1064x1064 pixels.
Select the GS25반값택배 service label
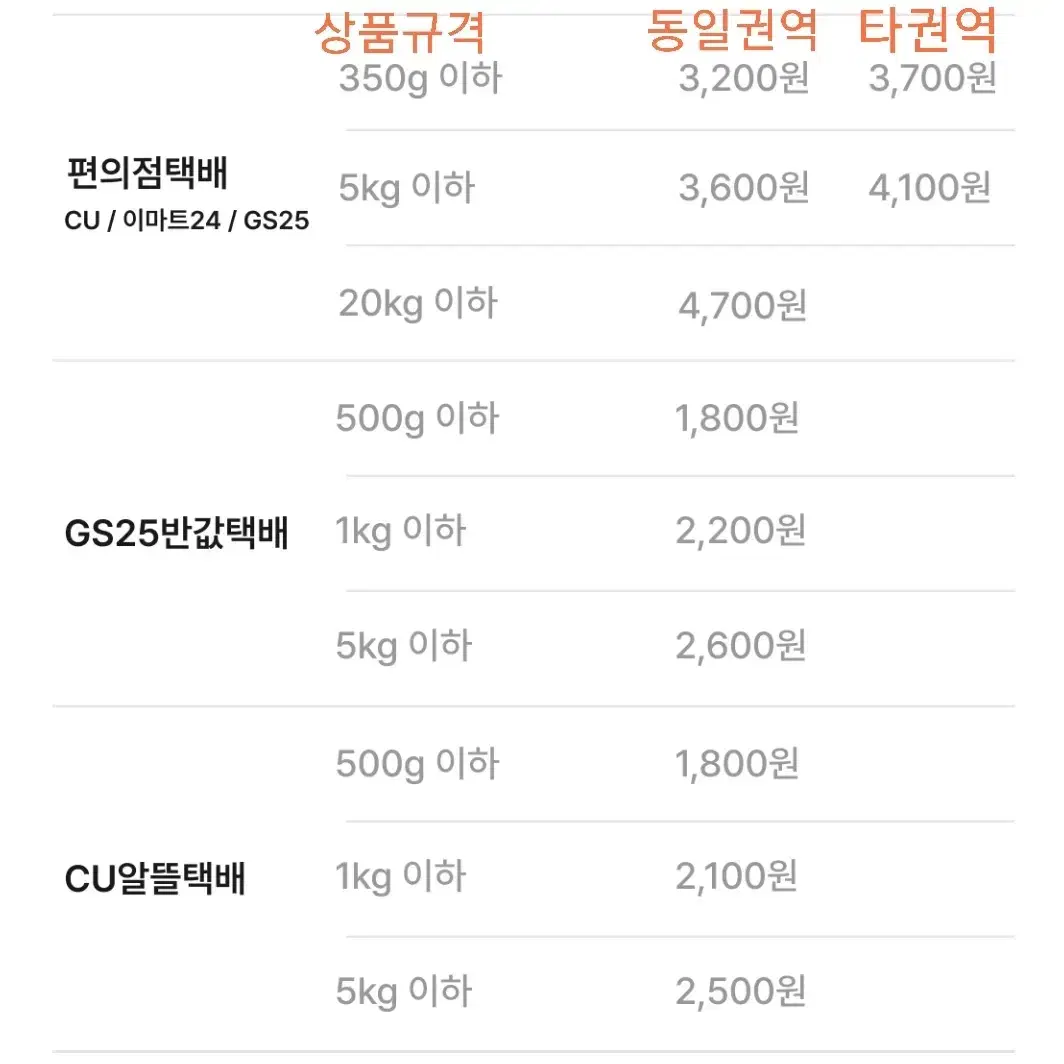176,532
